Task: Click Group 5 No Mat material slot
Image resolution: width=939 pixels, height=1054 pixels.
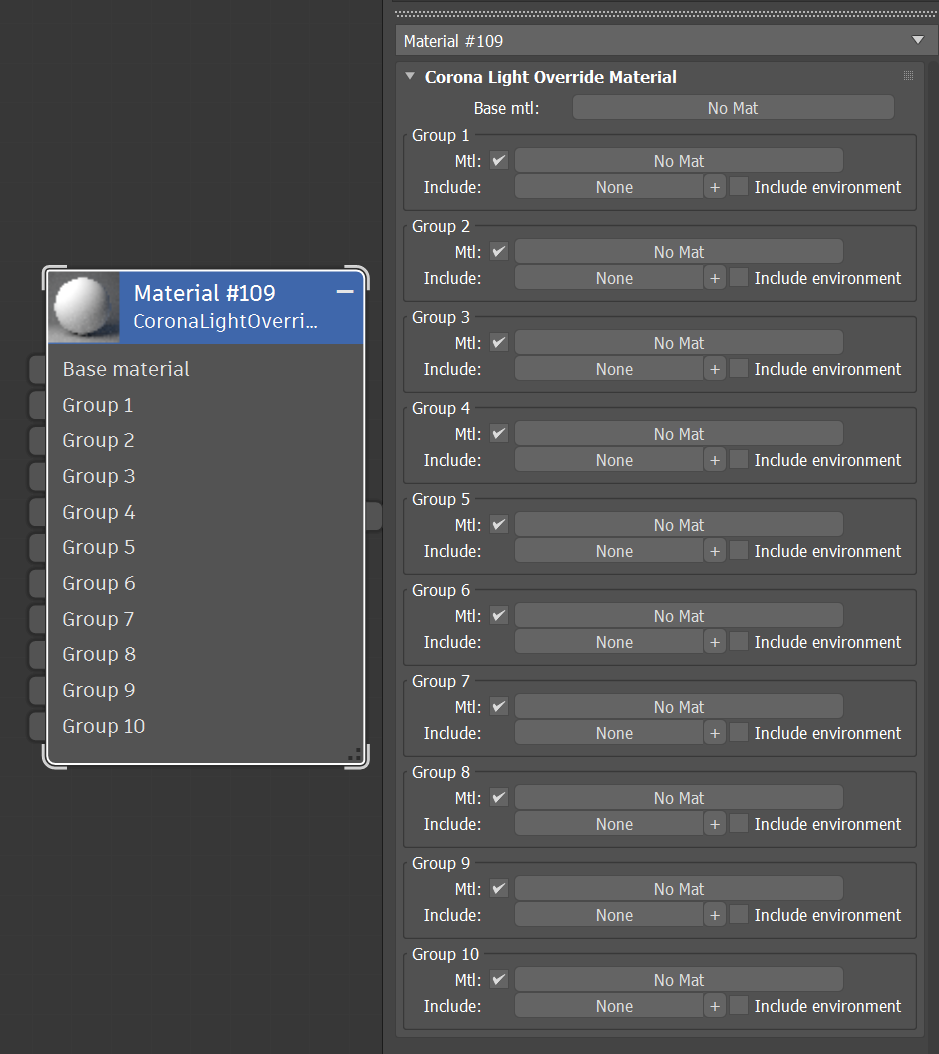Action: (678, 524)
